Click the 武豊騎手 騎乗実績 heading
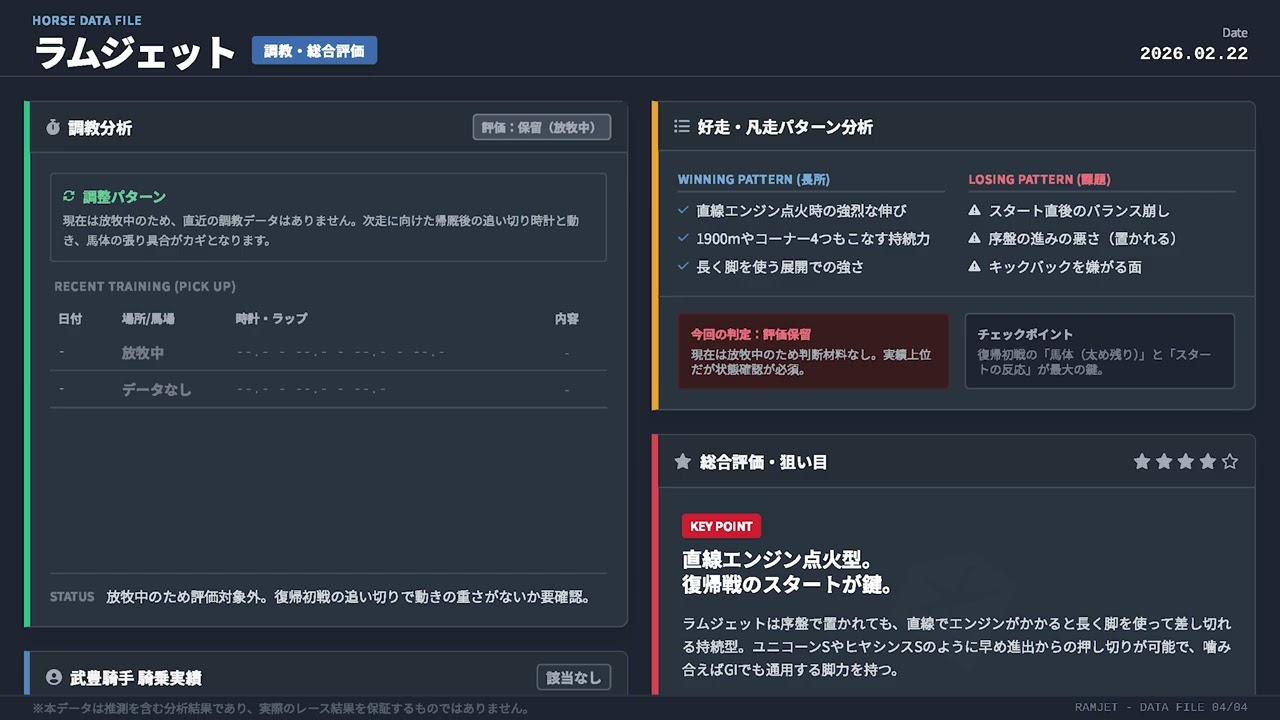This screenshot has height=720, width=1280. (x=136, y=678)
